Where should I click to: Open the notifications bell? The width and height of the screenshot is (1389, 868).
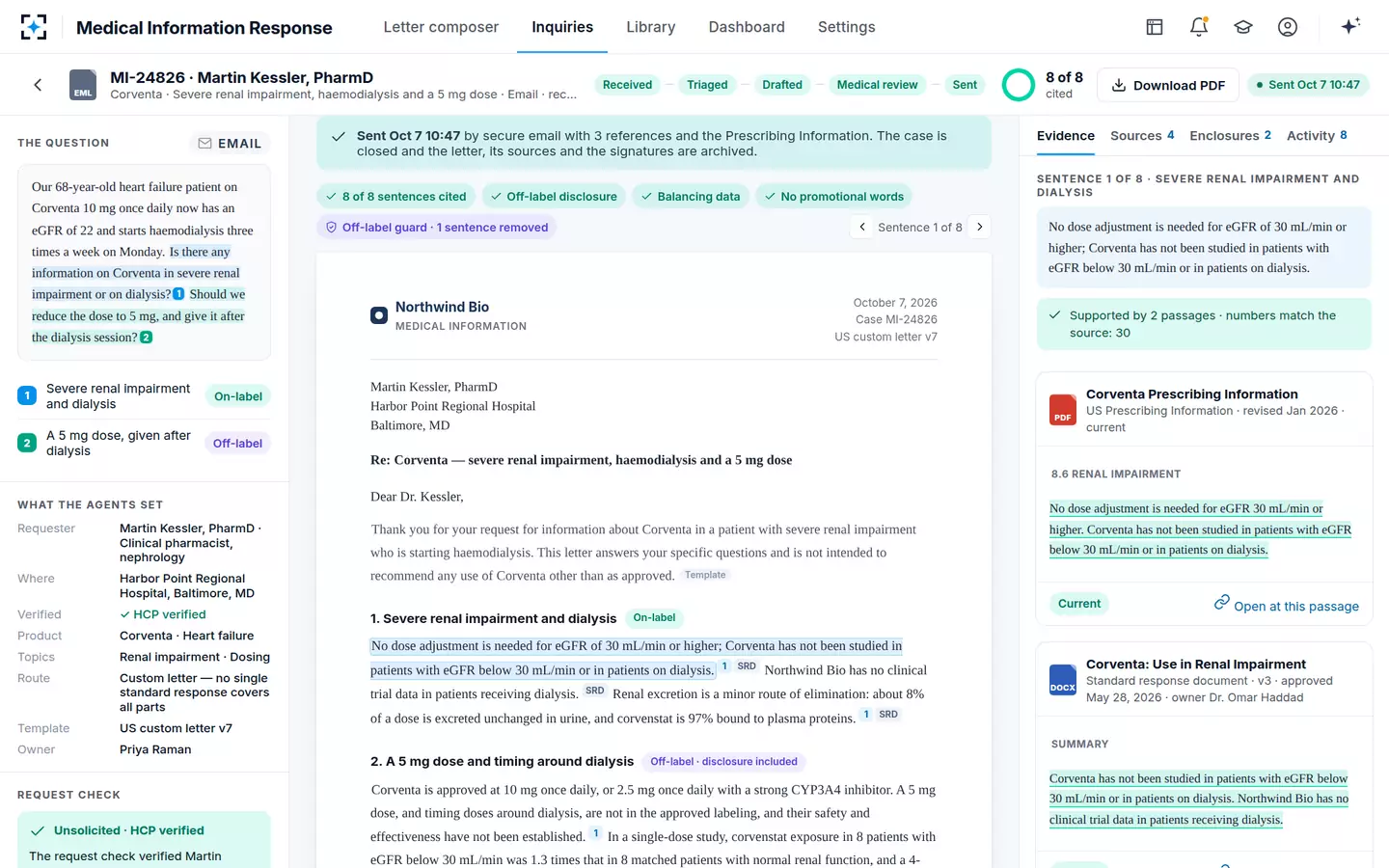click(1199, 27)
